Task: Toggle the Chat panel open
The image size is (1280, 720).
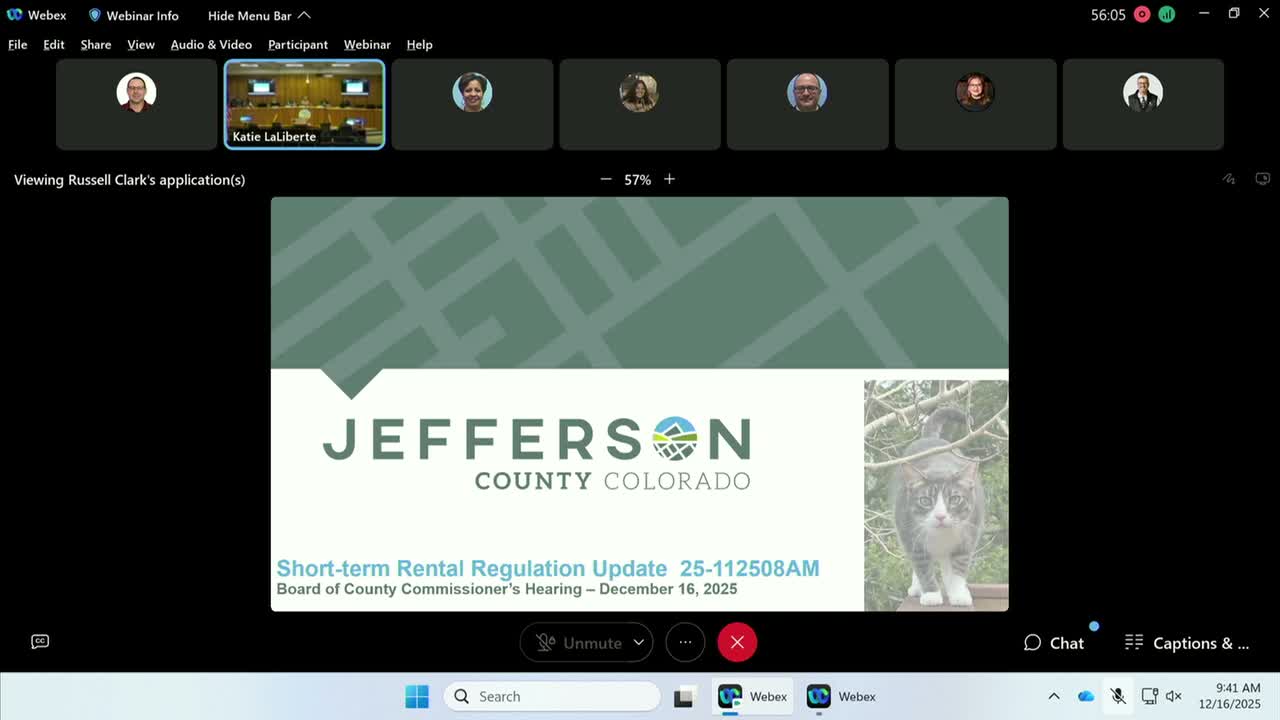Action: click(x=1054, y=643)
